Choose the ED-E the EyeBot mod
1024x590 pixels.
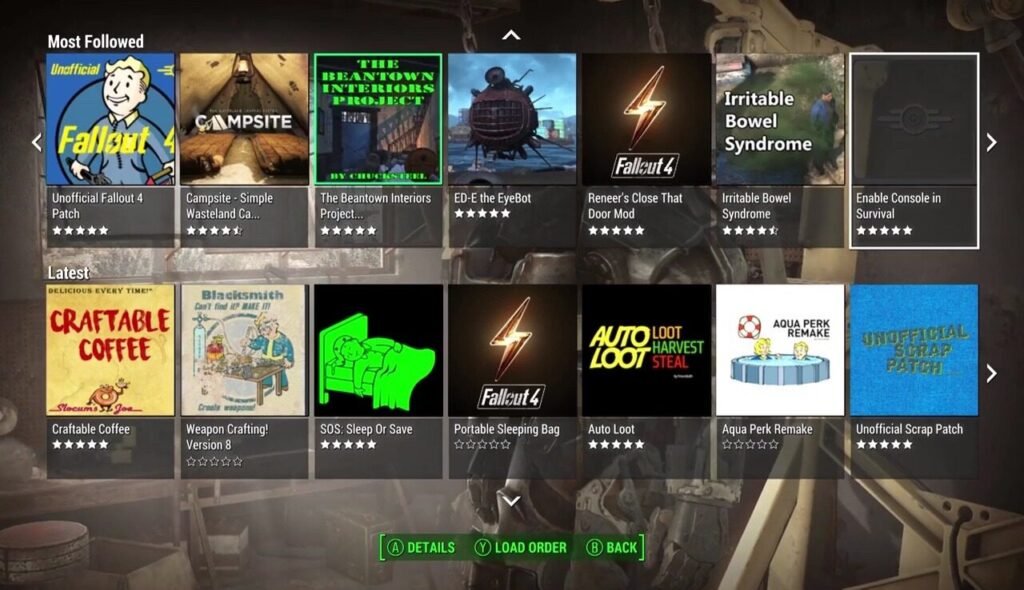pyautogui.click(x=512, y=150)
